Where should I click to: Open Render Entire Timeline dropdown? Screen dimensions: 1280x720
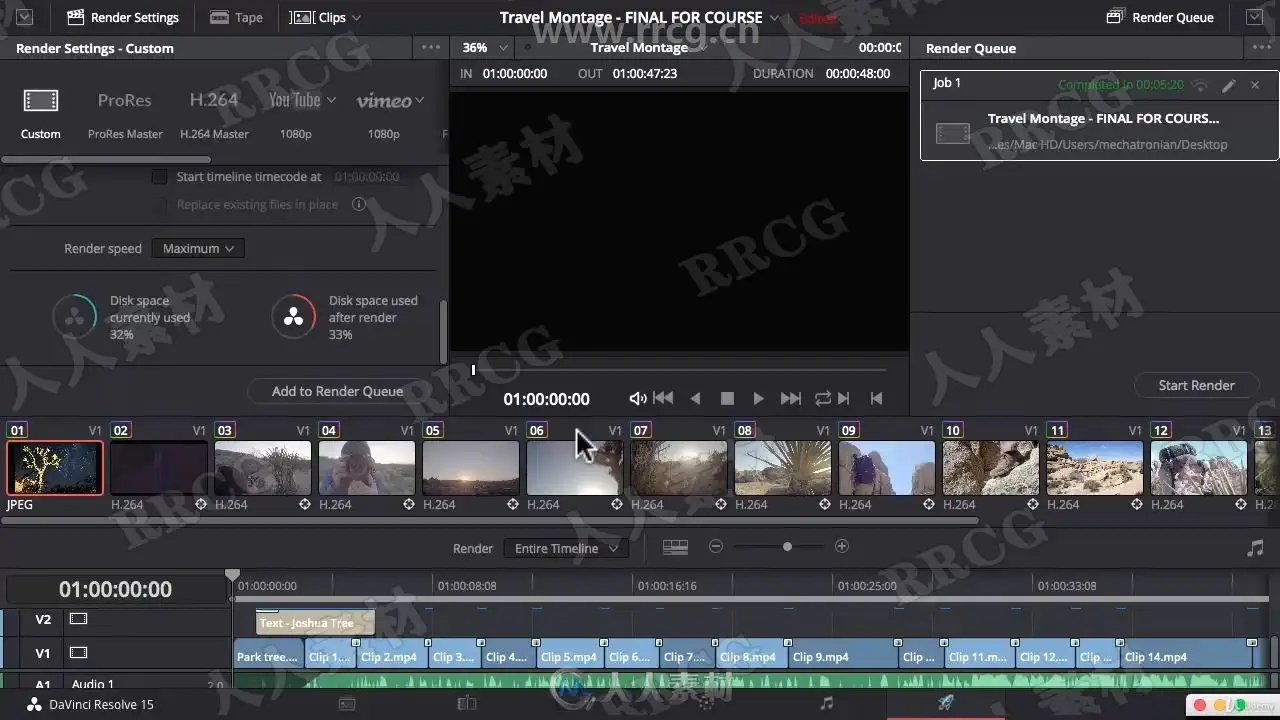click(x=566, y=548)
